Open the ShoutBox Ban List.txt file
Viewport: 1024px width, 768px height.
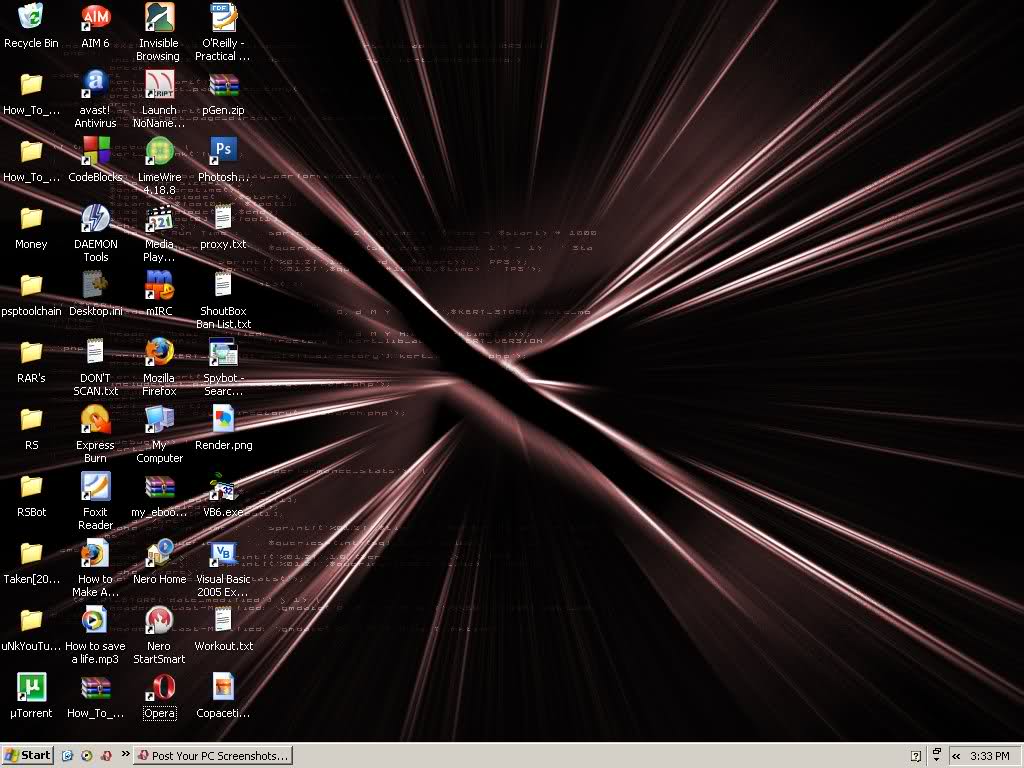click(x=223, y=284)
